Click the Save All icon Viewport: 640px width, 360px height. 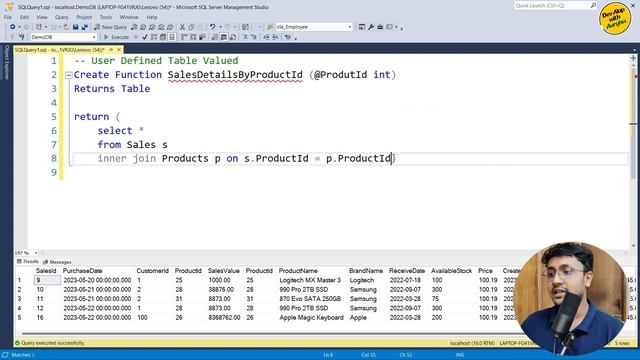84,27
